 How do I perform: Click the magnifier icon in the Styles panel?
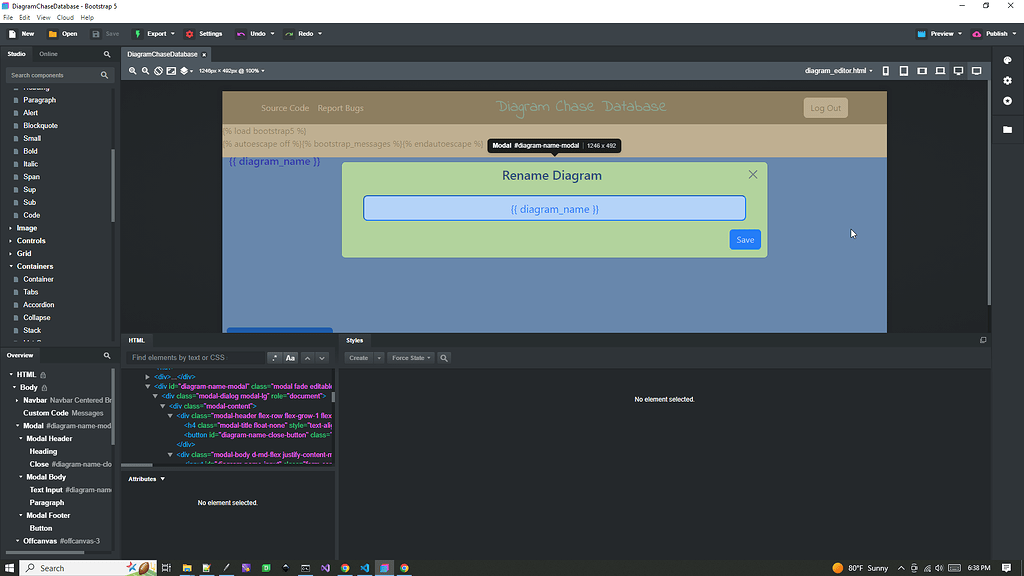[x=444, y=357]
